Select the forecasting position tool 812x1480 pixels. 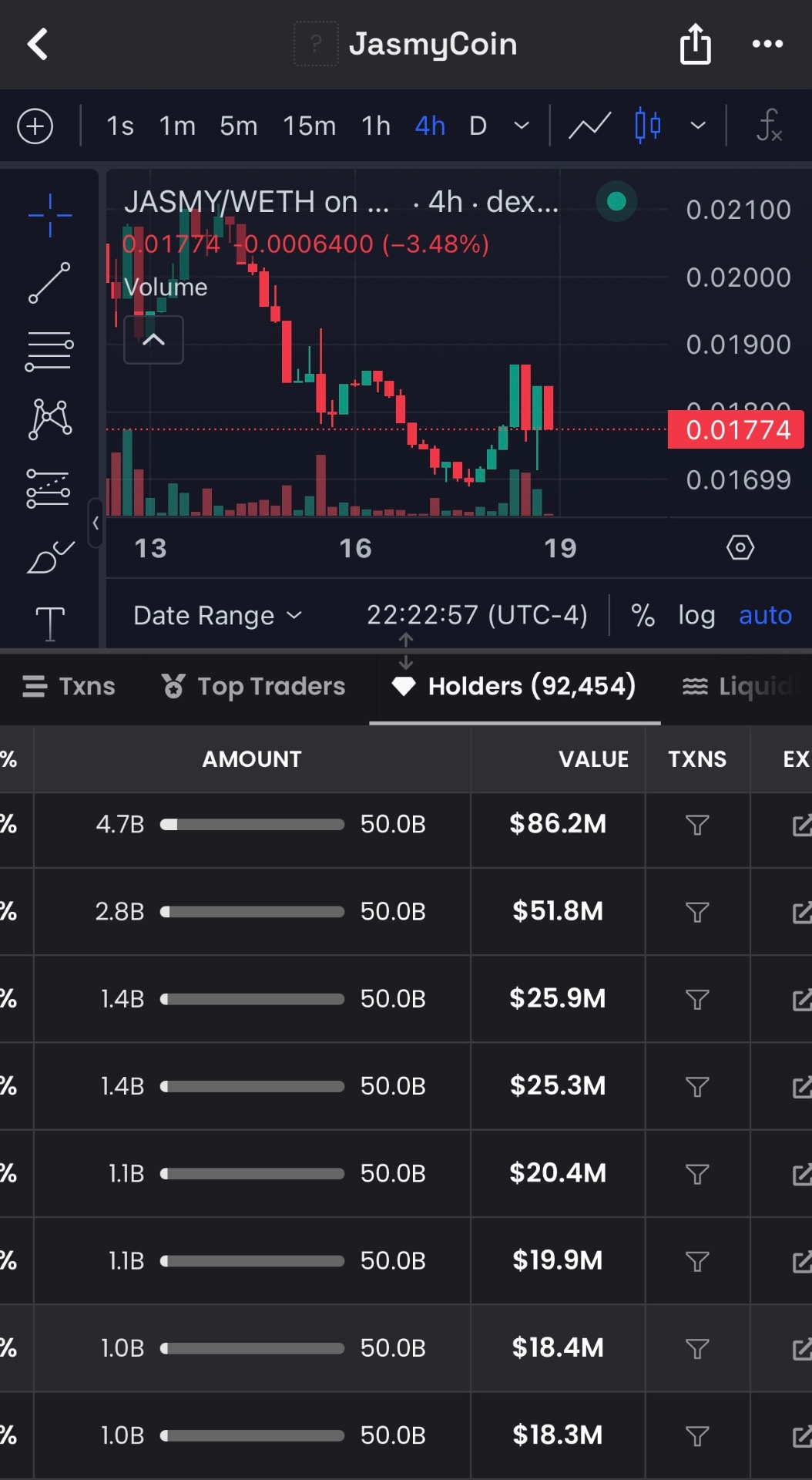(49, 489)
